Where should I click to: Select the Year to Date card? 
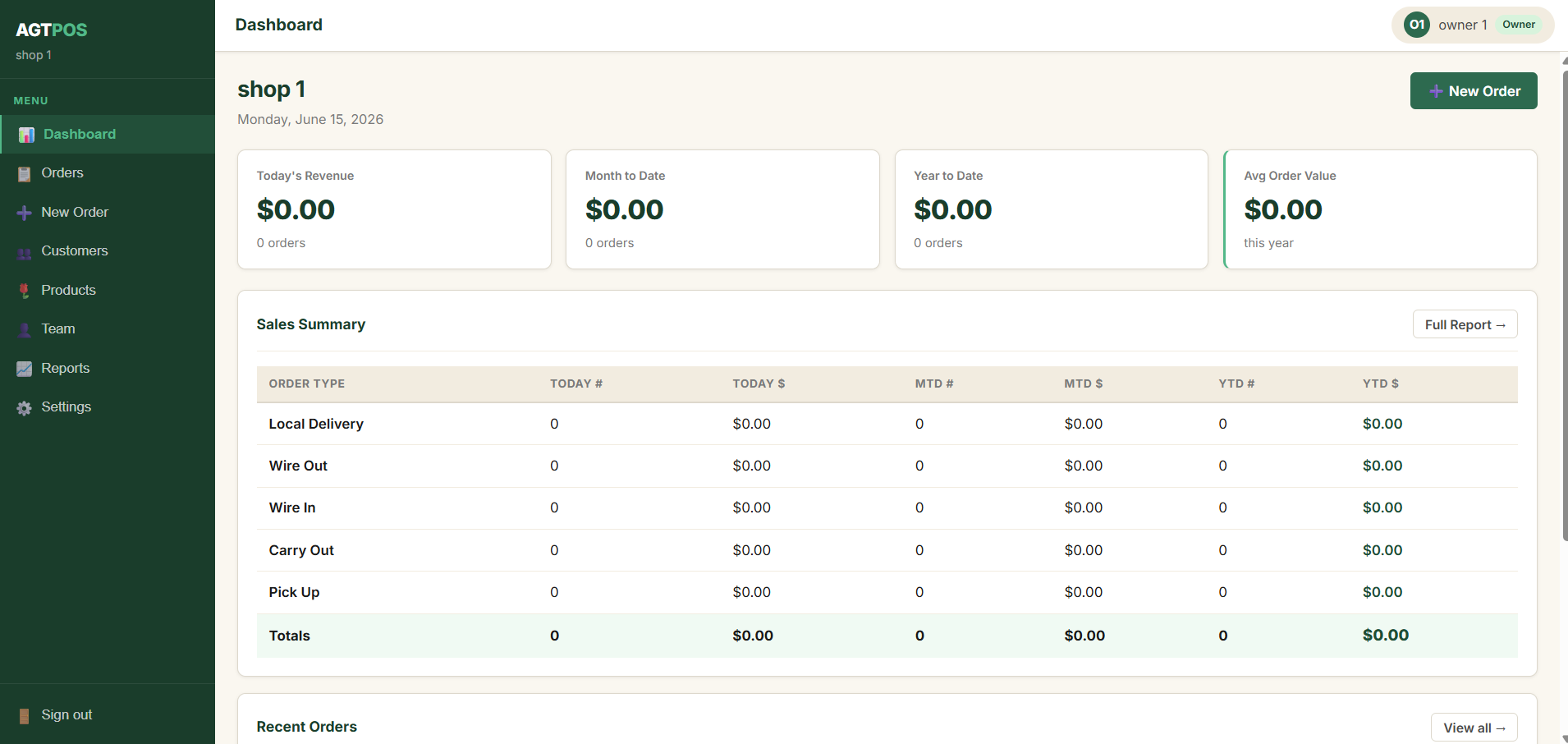[1052, 209]
